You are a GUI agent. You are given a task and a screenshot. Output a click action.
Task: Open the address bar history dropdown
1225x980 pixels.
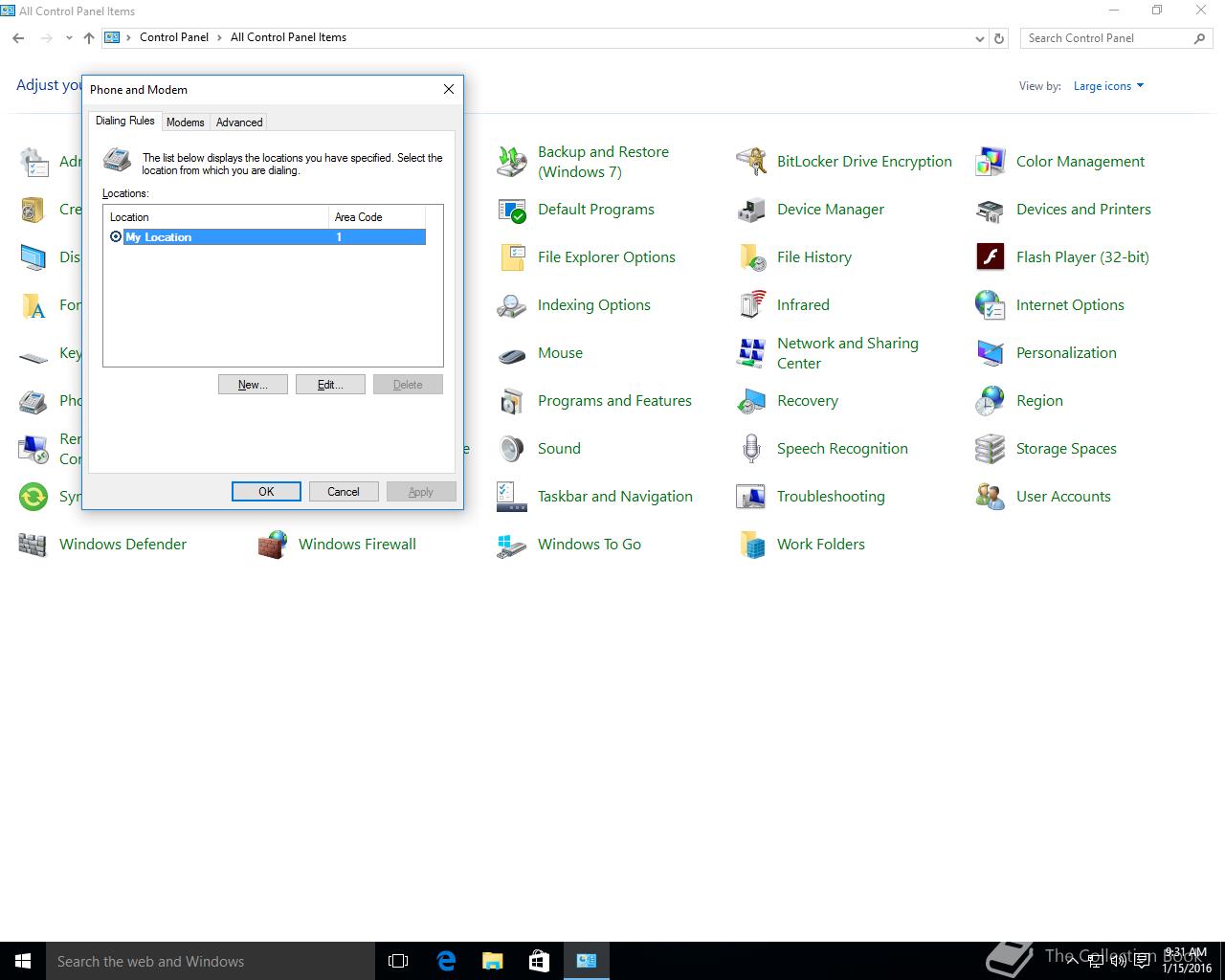[x=979, y=38]
